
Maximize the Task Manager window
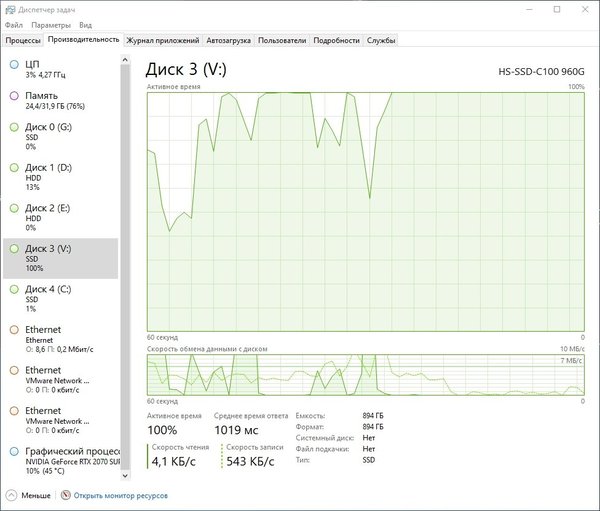click(557, 10)
